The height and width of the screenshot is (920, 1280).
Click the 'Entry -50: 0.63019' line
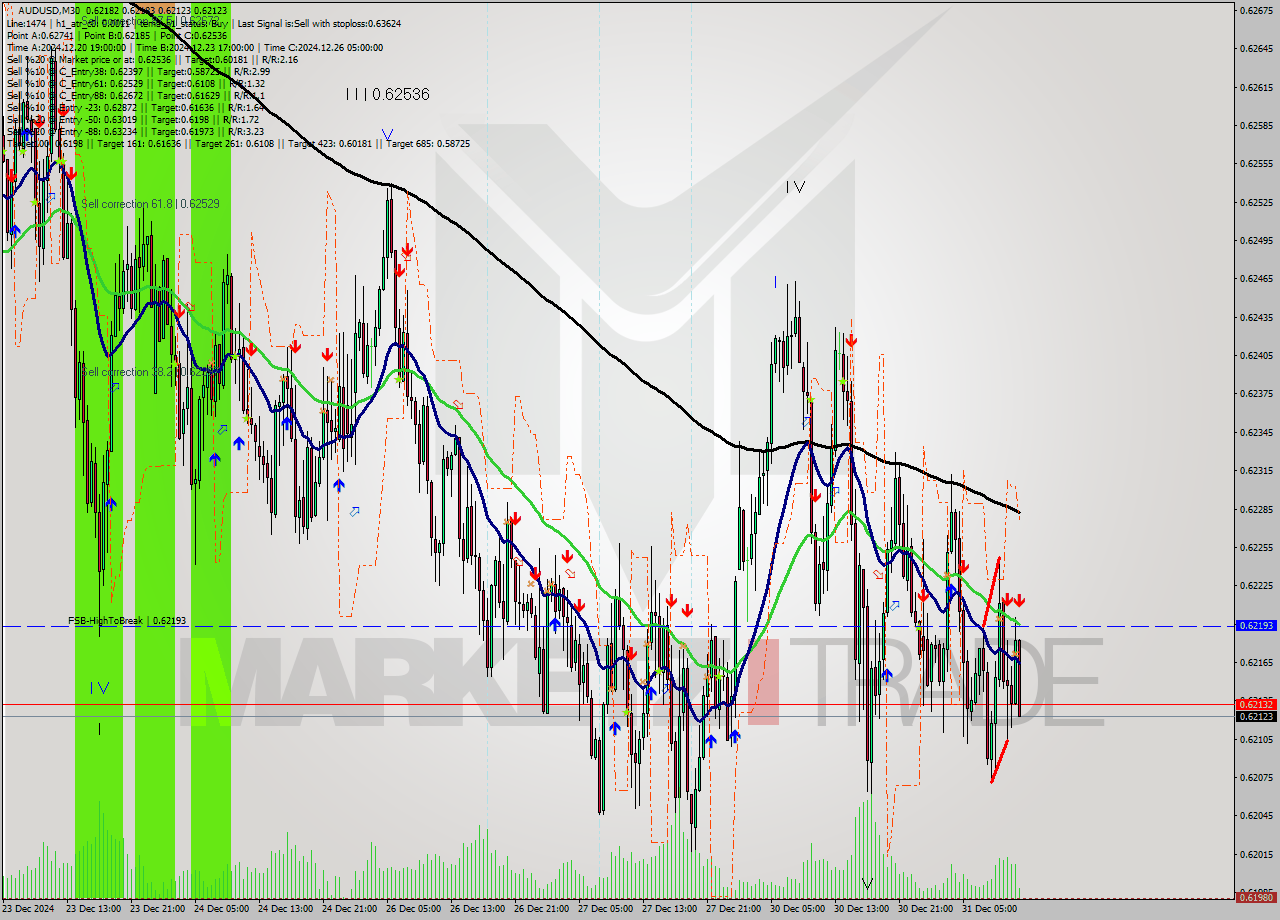pos(135,119)
